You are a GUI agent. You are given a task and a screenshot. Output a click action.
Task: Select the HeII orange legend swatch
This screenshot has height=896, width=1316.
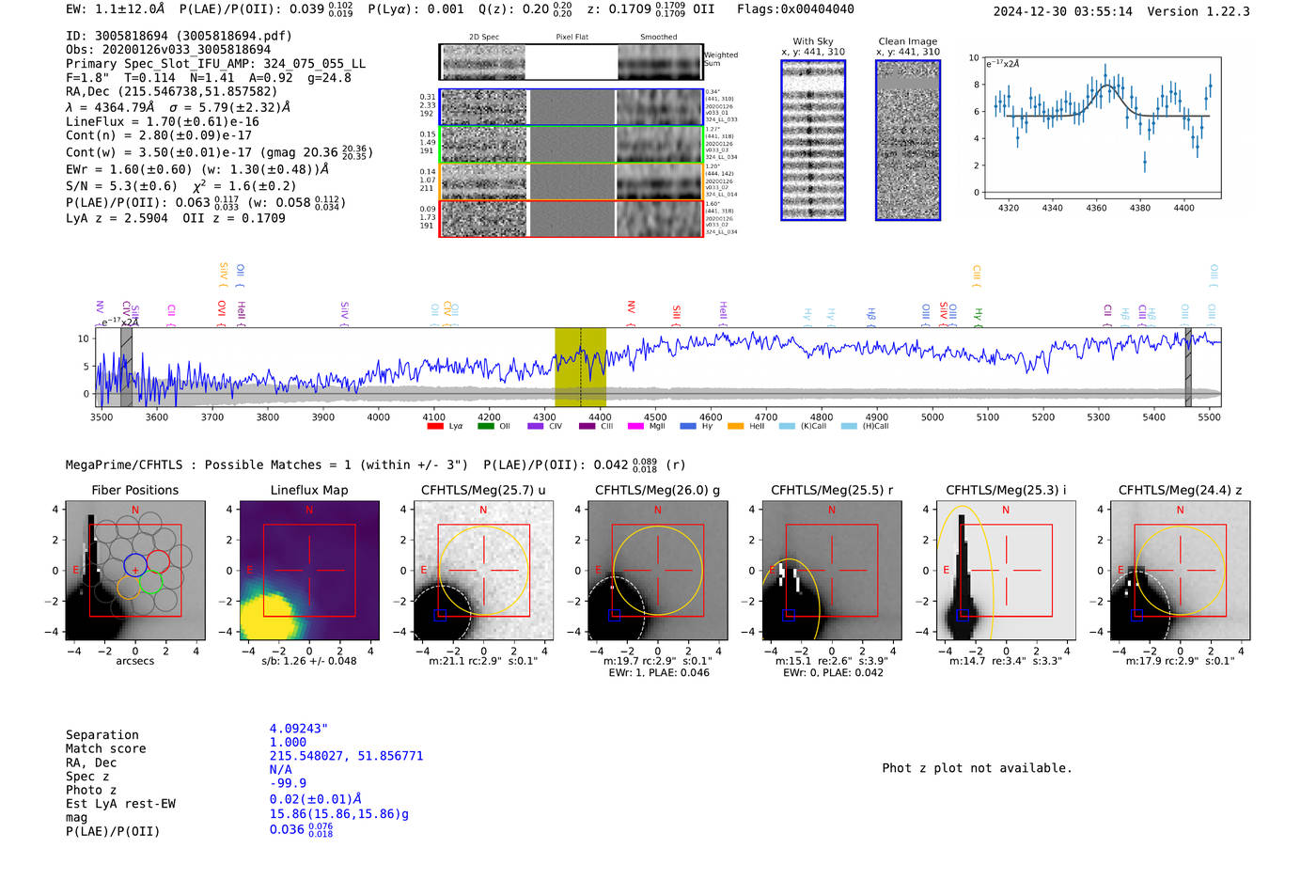pyautogui.click(x=735, y=426)
